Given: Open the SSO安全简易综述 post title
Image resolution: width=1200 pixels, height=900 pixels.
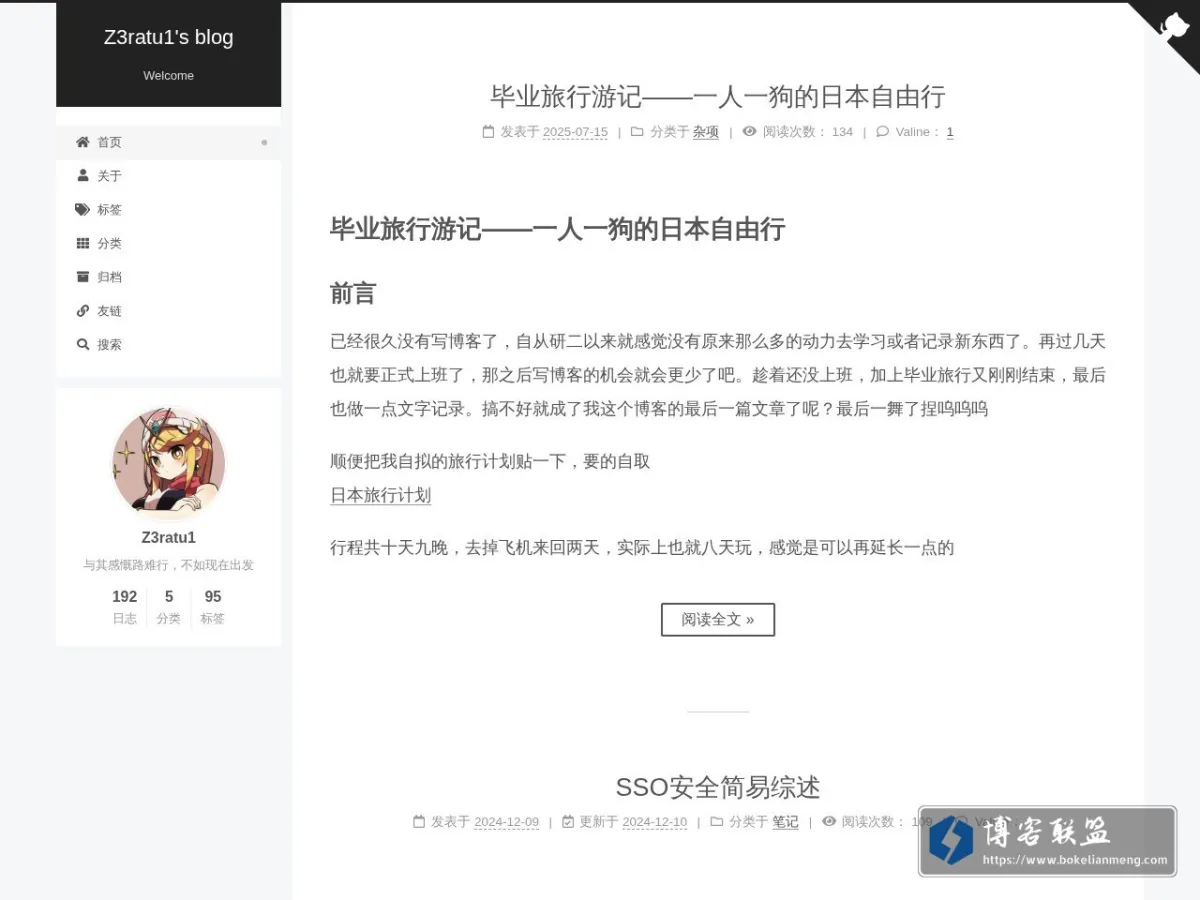Looking at the screenshot, I should click(x=718, y=787).
